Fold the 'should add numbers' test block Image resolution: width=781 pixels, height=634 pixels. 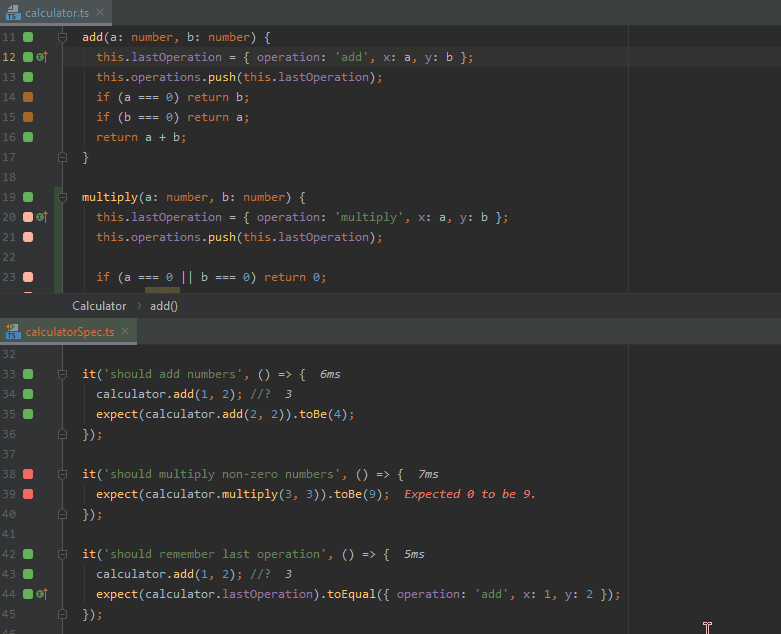(x=62, y=374)
